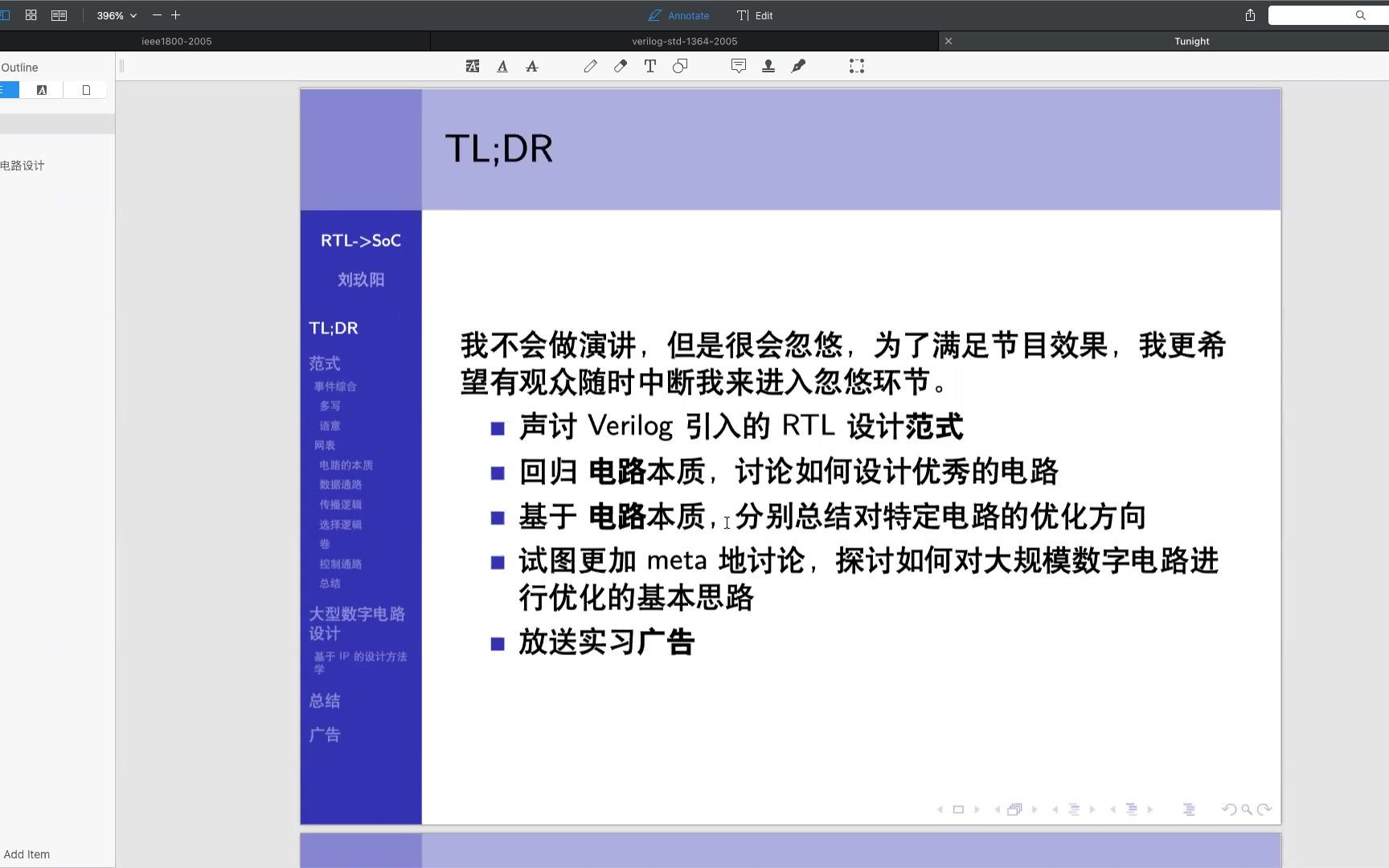Switch to two-page view layout

[59, 15]
